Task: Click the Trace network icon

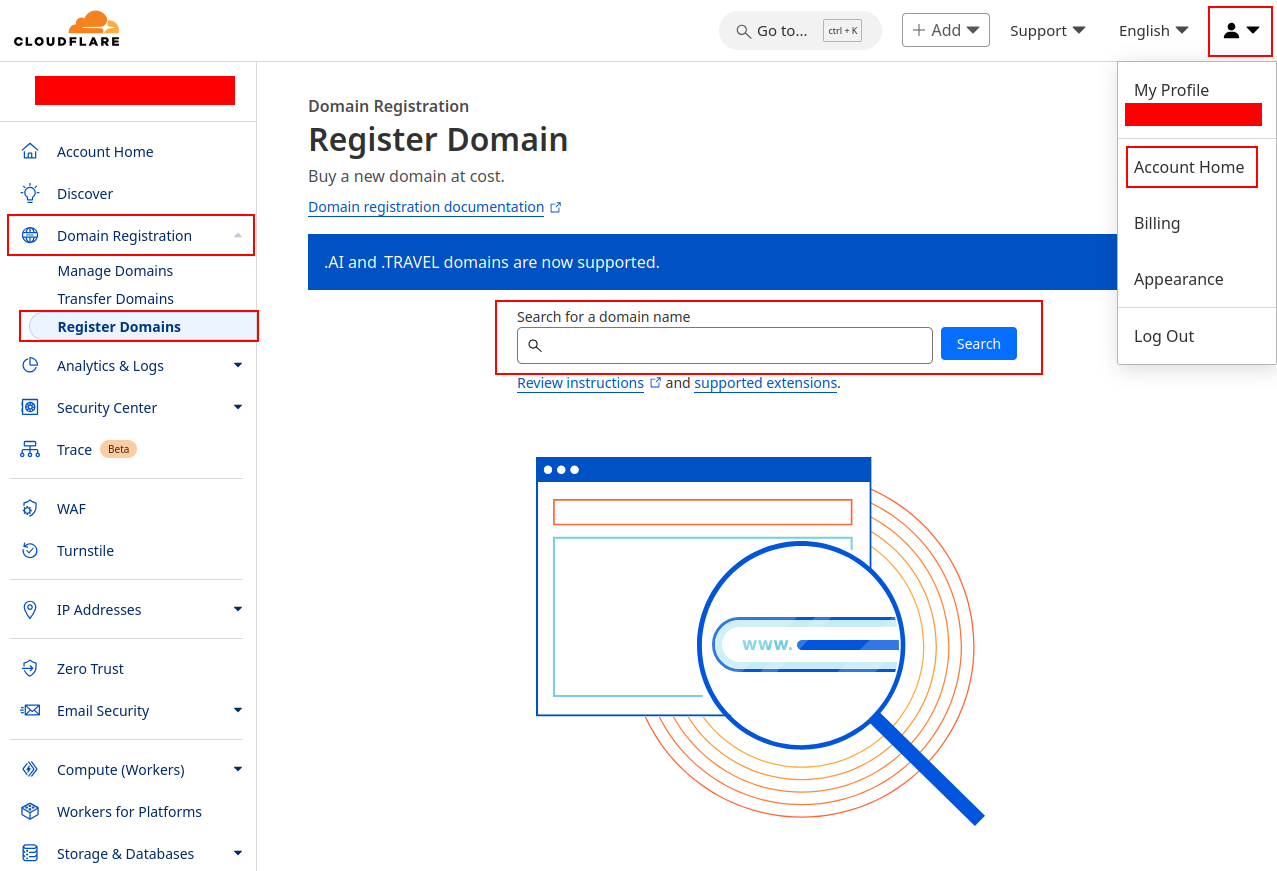Action: click(x=30, y=450)
